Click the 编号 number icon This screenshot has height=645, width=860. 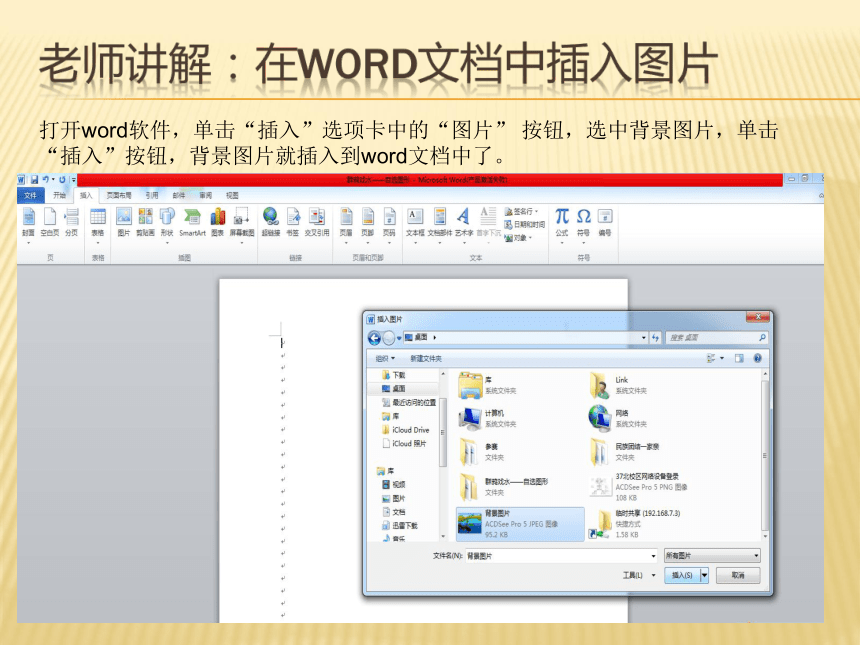[605, 222]
